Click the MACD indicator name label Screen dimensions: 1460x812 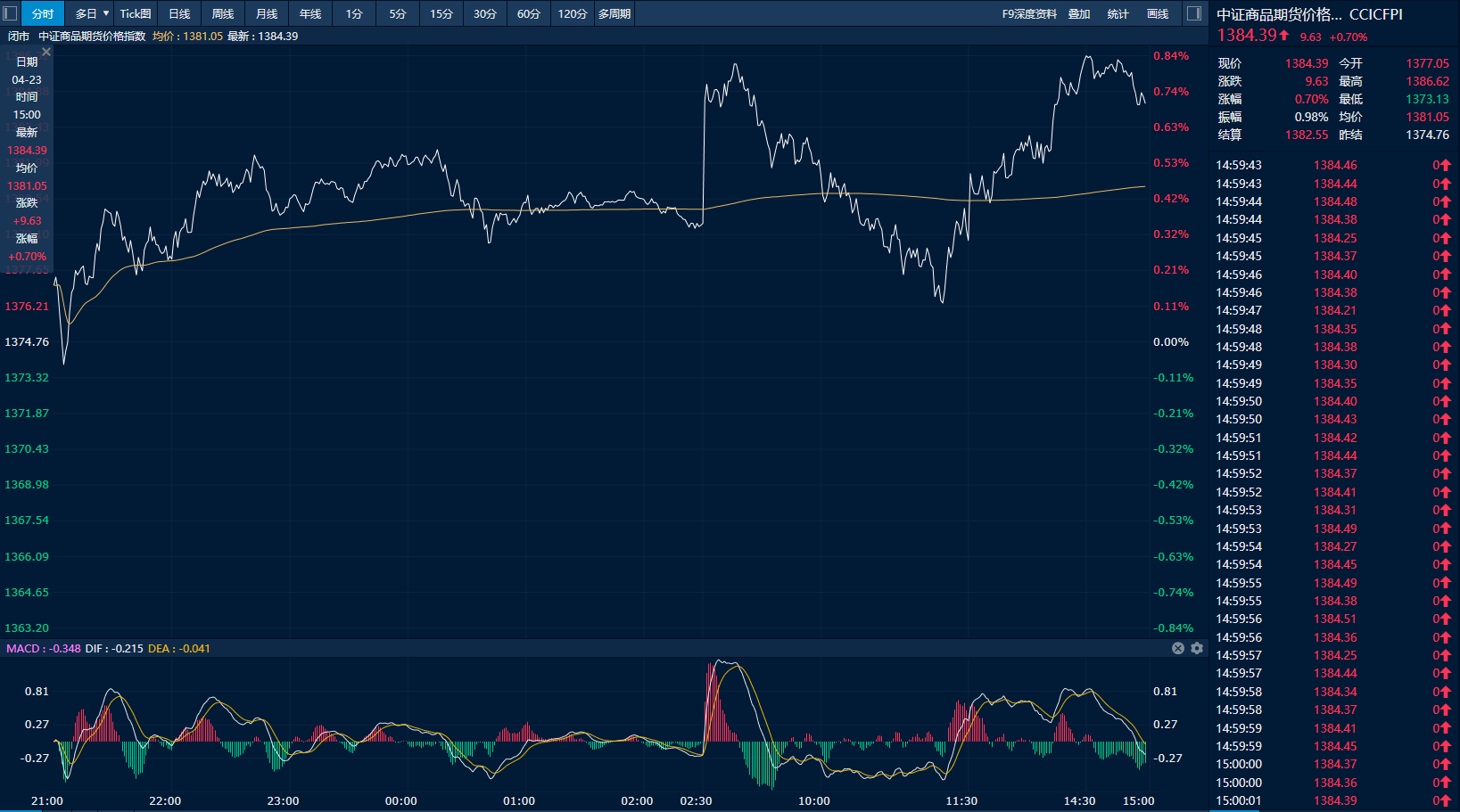[x=22, y=648]
